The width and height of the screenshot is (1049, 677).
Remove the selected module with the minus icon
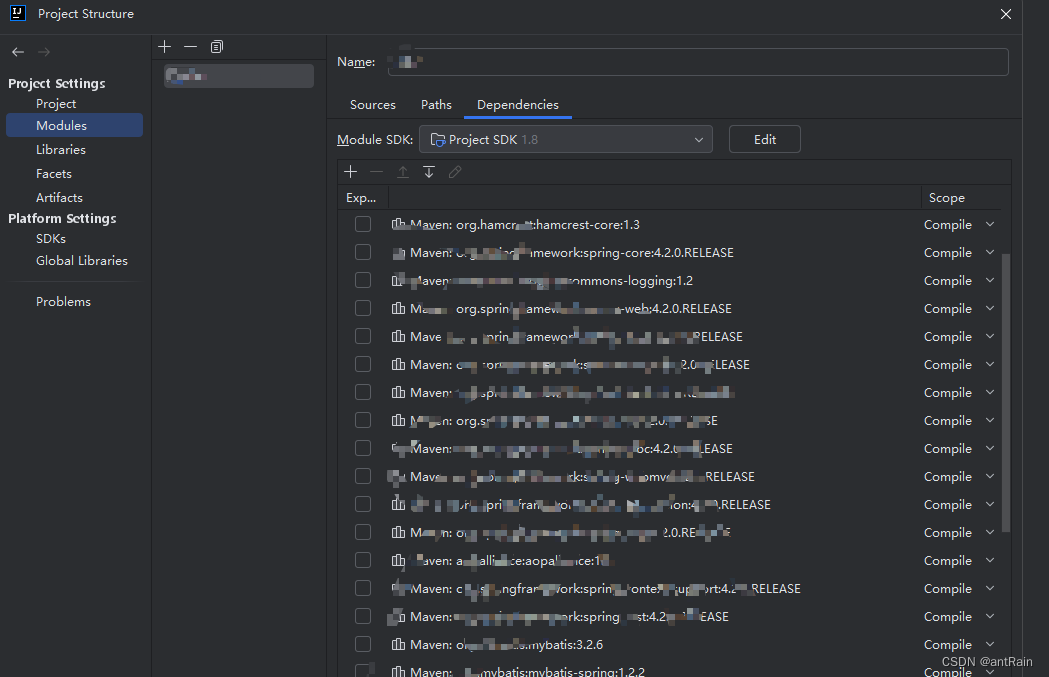tap(191, 46)
